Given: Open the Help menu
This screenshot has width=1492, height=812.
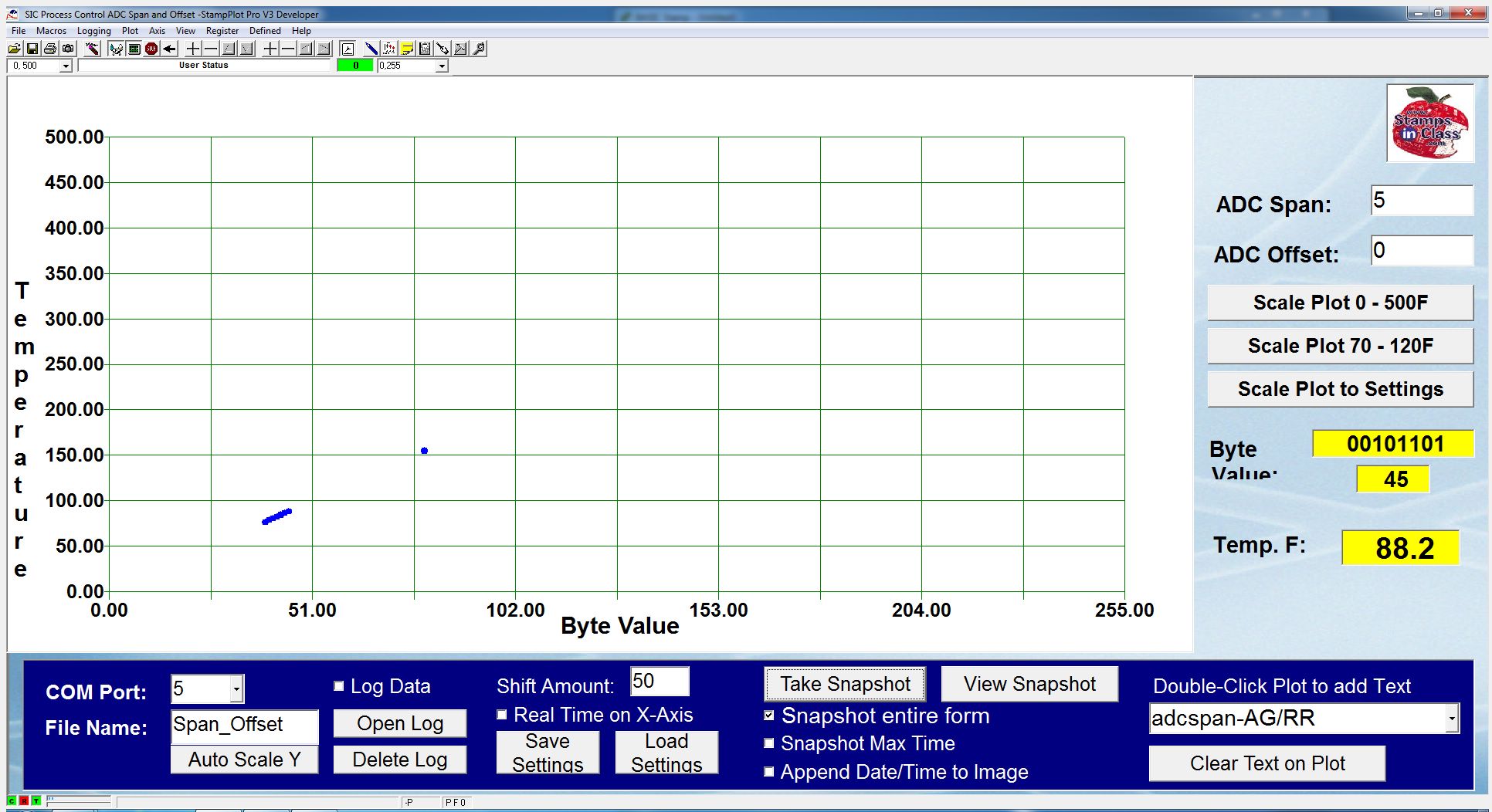Looking at the screenshot, I should [x=301, y=31].
